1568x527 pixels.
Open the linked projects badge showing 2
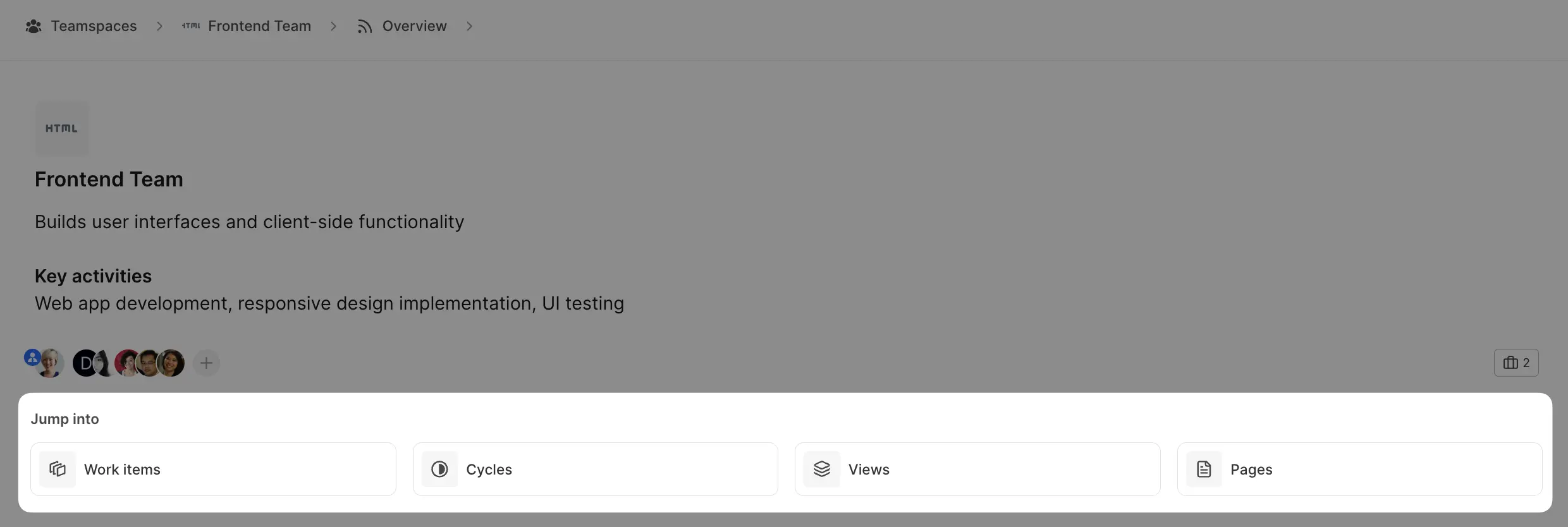(x=1516, y=363)
